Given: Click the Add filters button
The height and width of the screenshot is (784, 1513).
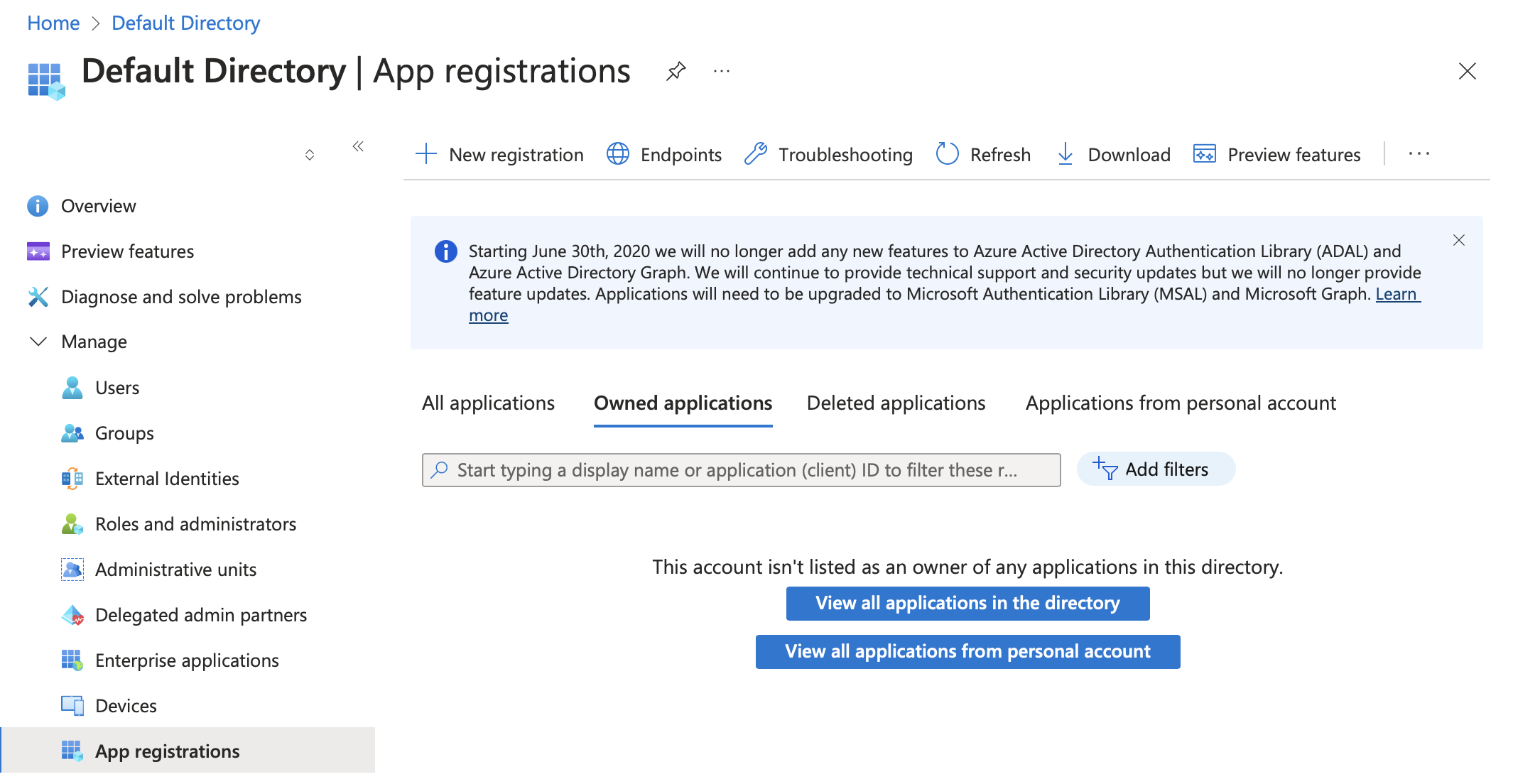Looking at the screenshot, I should pos(1156,469).
